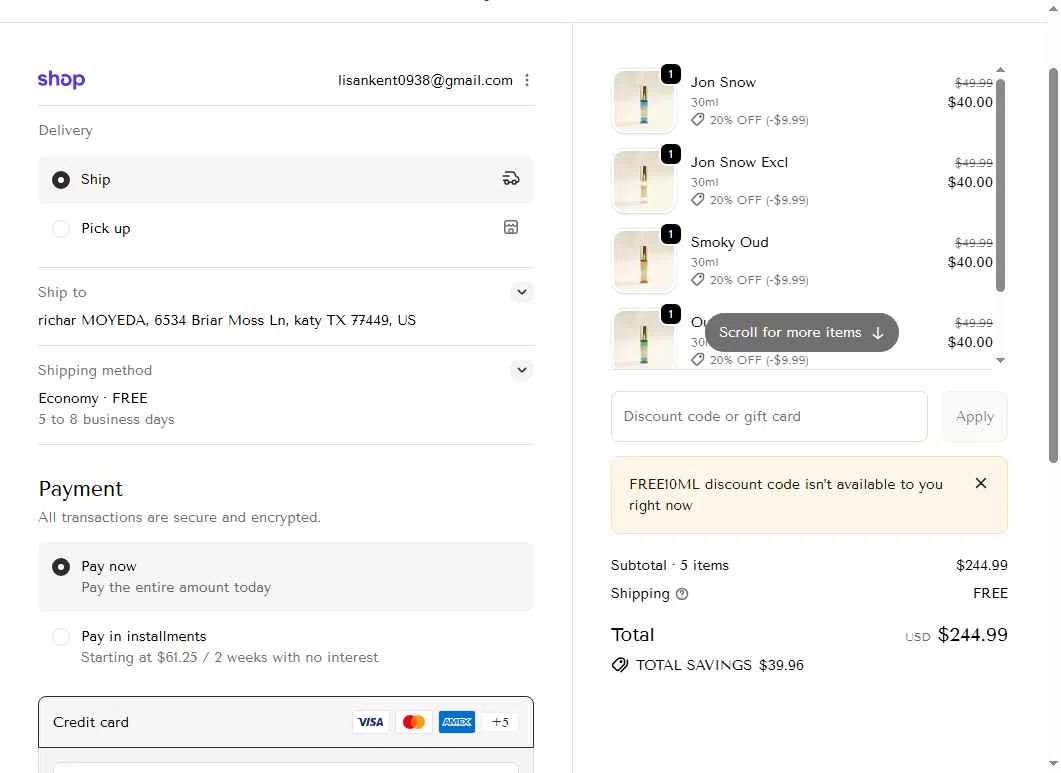The image size is (1061, 773).
Task: Click the discount tag icon under Smoky Oud
Action: point(698,280)
